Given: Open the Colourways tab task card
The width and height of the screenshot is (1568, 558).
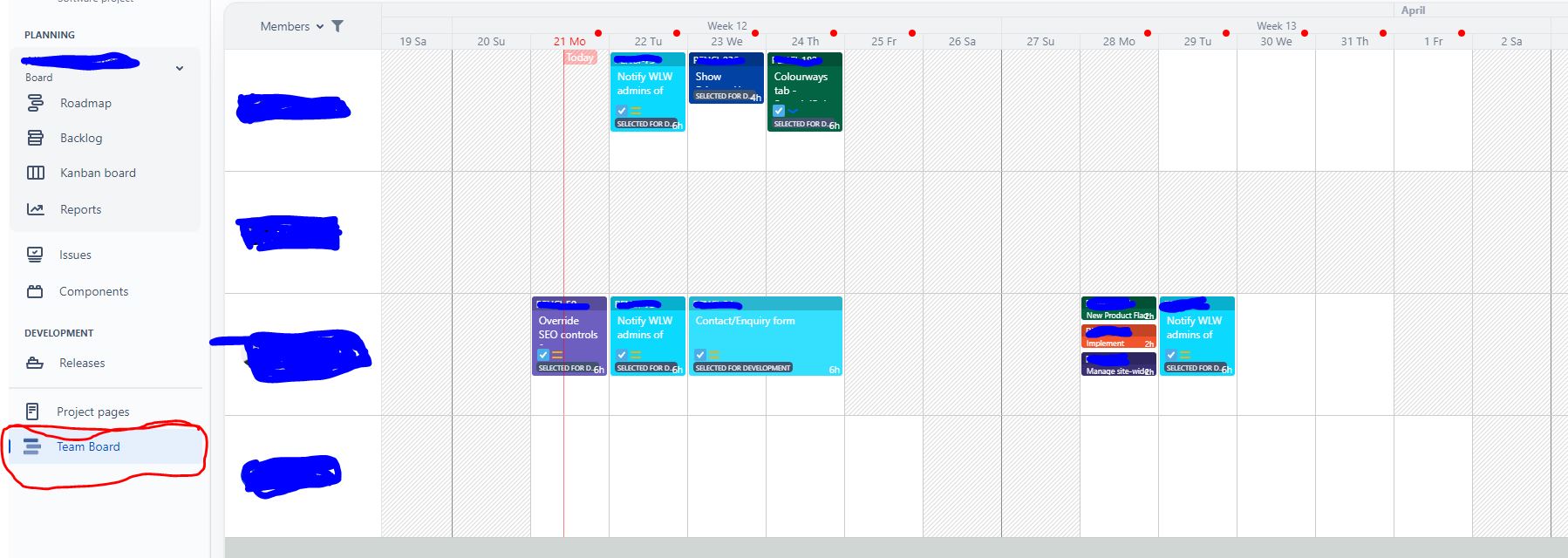Looking at the screenshot, I should coord(805,92).
